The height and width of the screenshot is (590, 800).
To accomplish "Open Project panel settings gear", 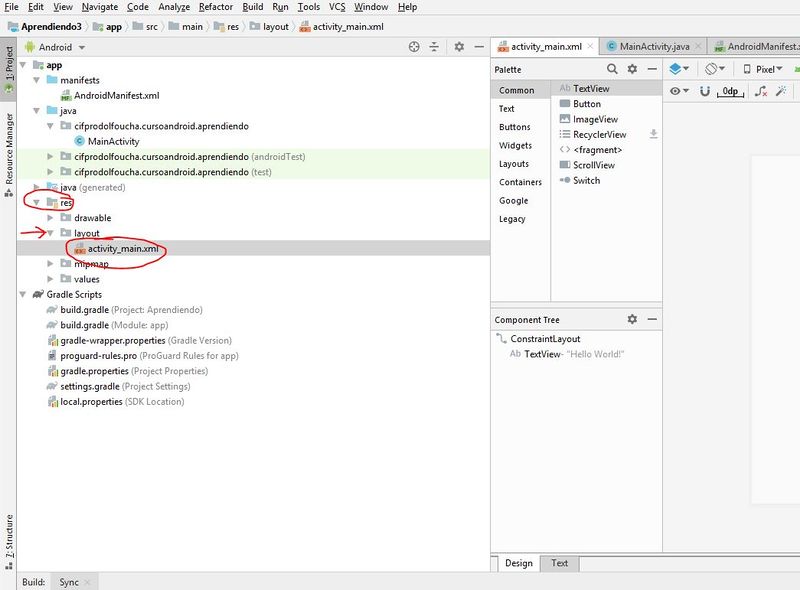I will [459, 47].
